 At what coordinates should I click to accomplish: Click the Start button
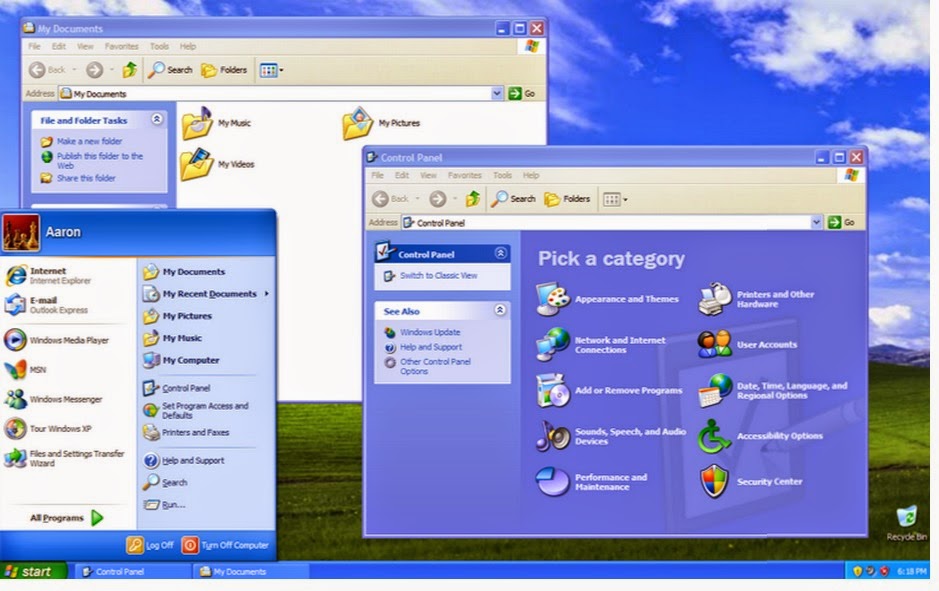(x=33, y=572)
